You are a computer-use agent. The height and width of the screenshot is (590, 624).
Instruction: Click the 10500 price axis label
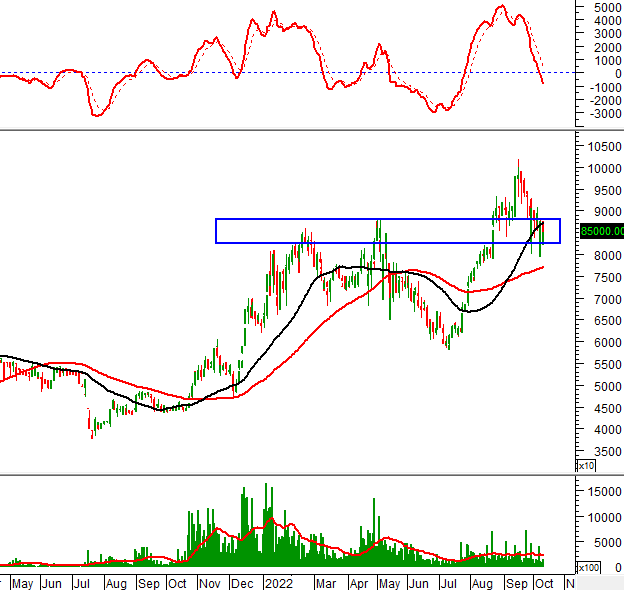point(604,147)
